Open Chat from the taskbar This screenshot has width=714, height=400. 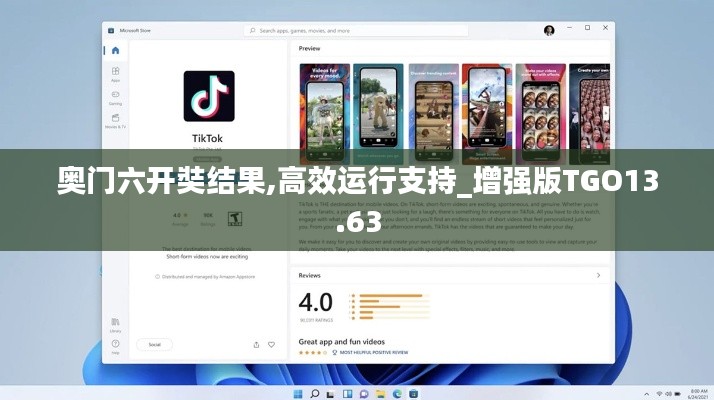click(x=364, y=394)
